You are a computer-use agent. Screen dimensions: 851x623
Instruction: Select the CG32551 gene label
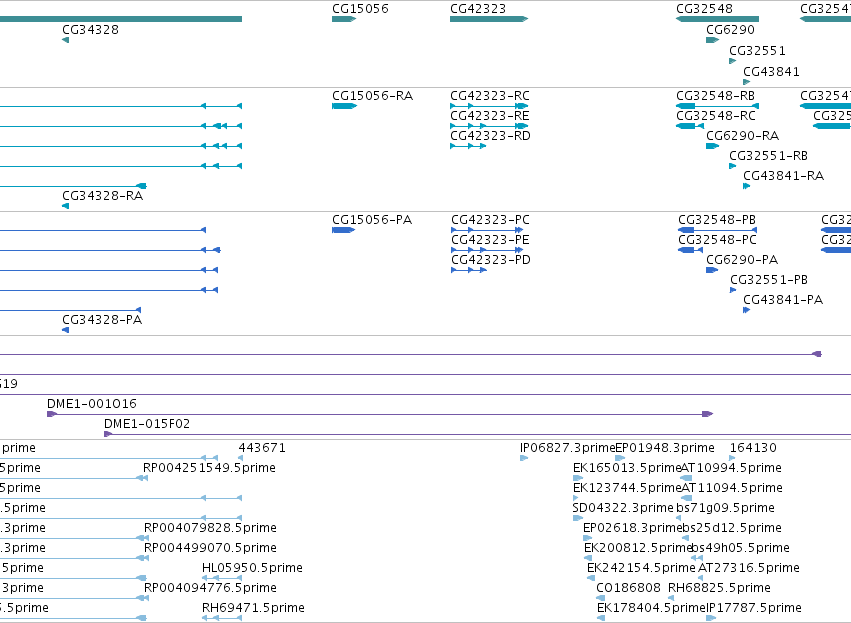[x=757, y=51]
